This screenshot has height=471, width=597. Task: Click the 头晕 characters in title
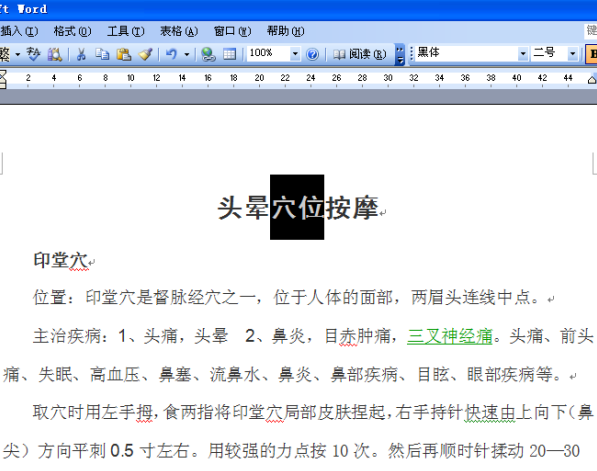(x=243, y=208)
